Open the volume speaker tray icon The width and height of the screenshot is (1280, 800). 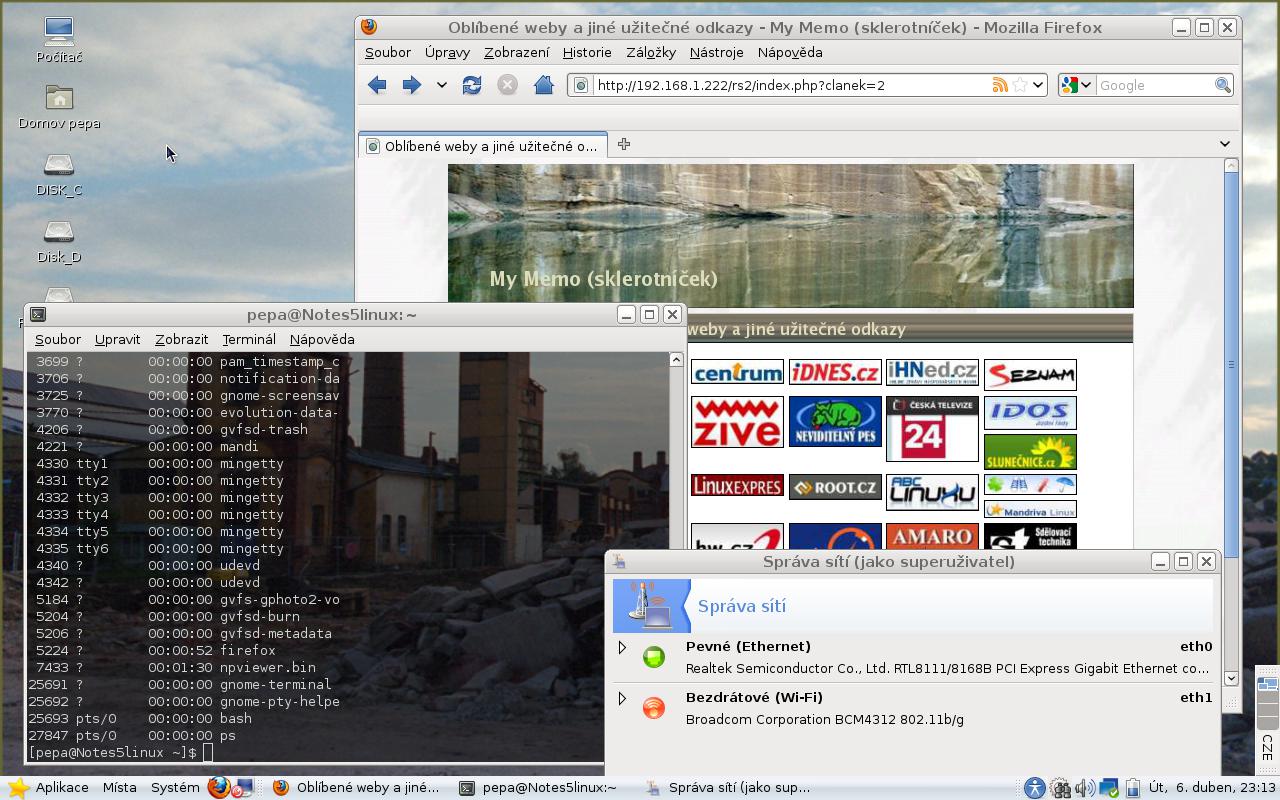click(x=1083, y=788)
